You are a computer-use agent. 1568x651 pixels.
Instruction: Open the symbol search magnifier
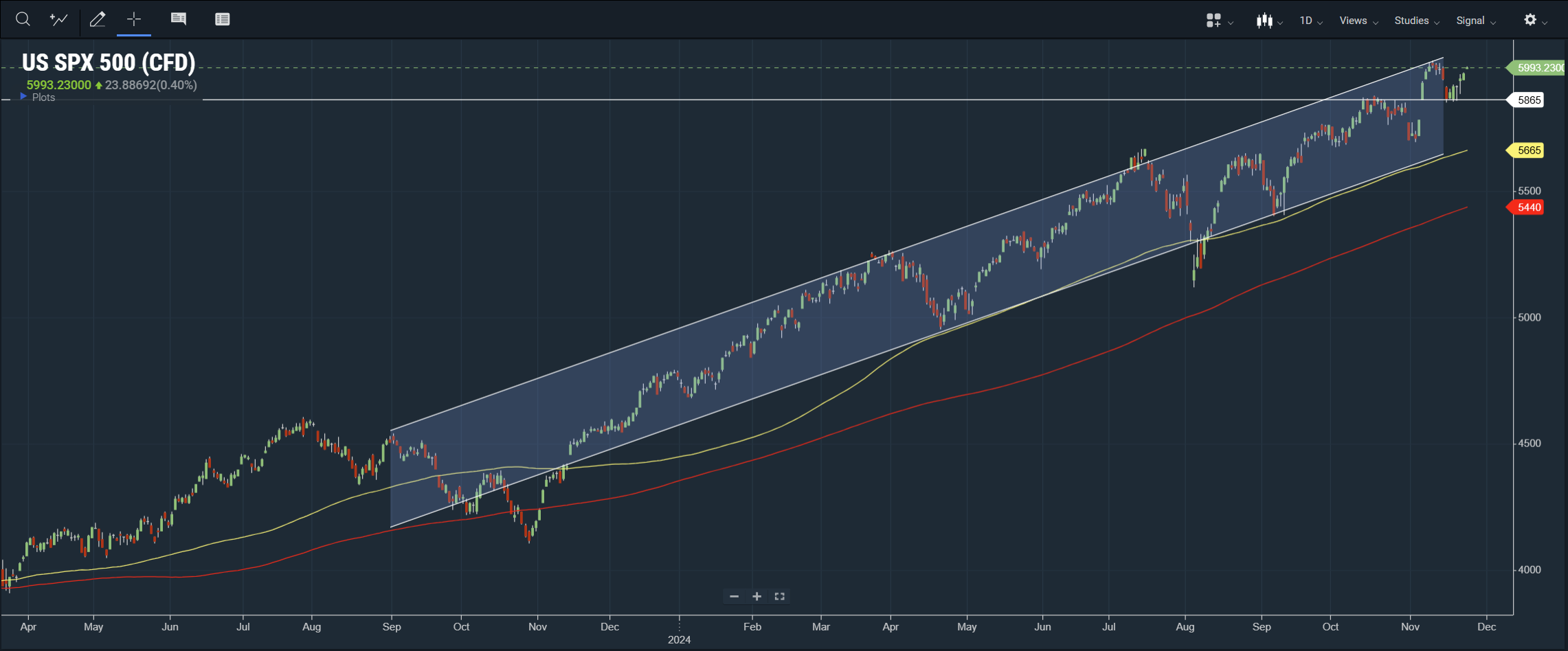[x=23, y=19]
